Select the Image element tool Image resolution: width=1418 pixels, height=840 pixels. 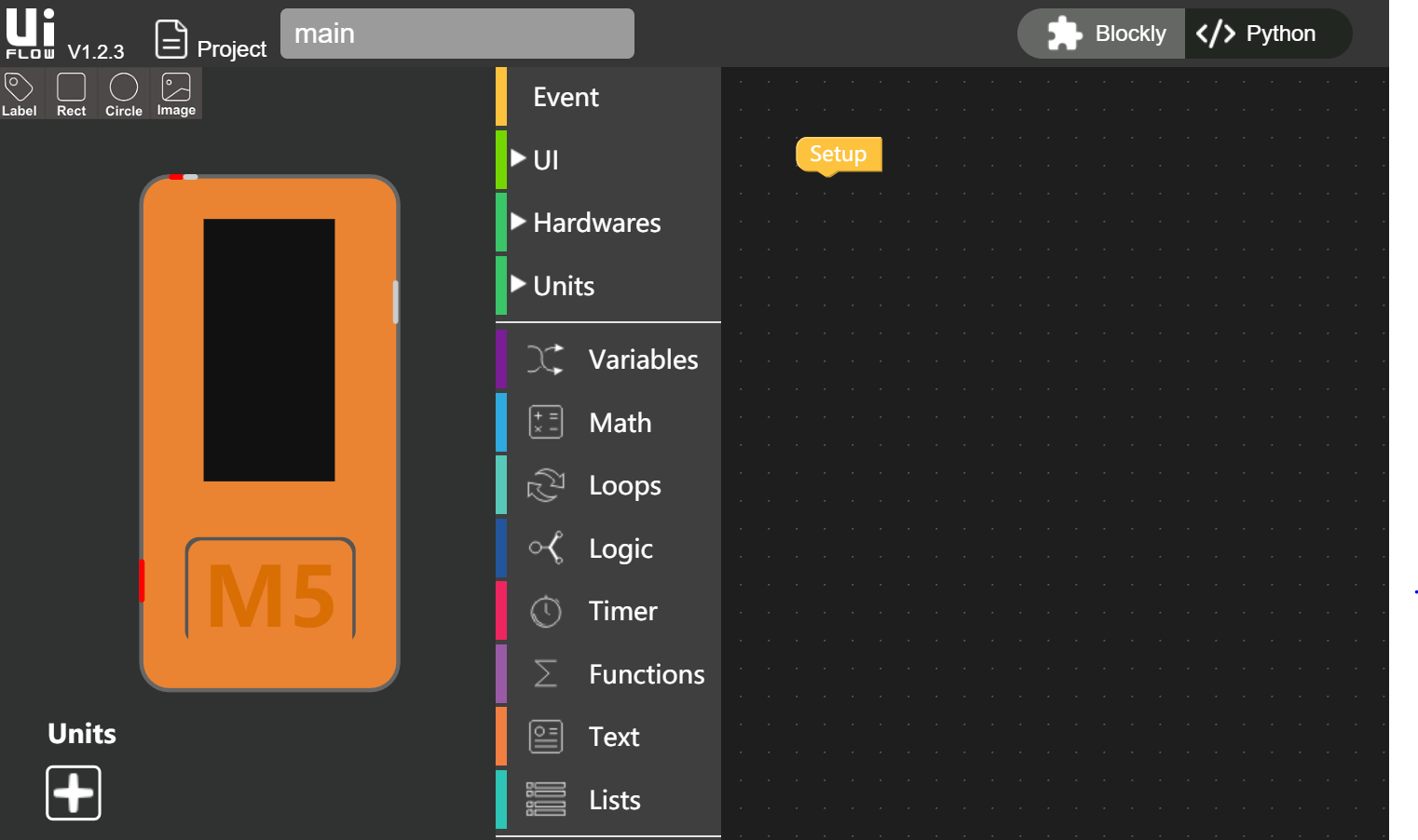click(x=176, y=94)
